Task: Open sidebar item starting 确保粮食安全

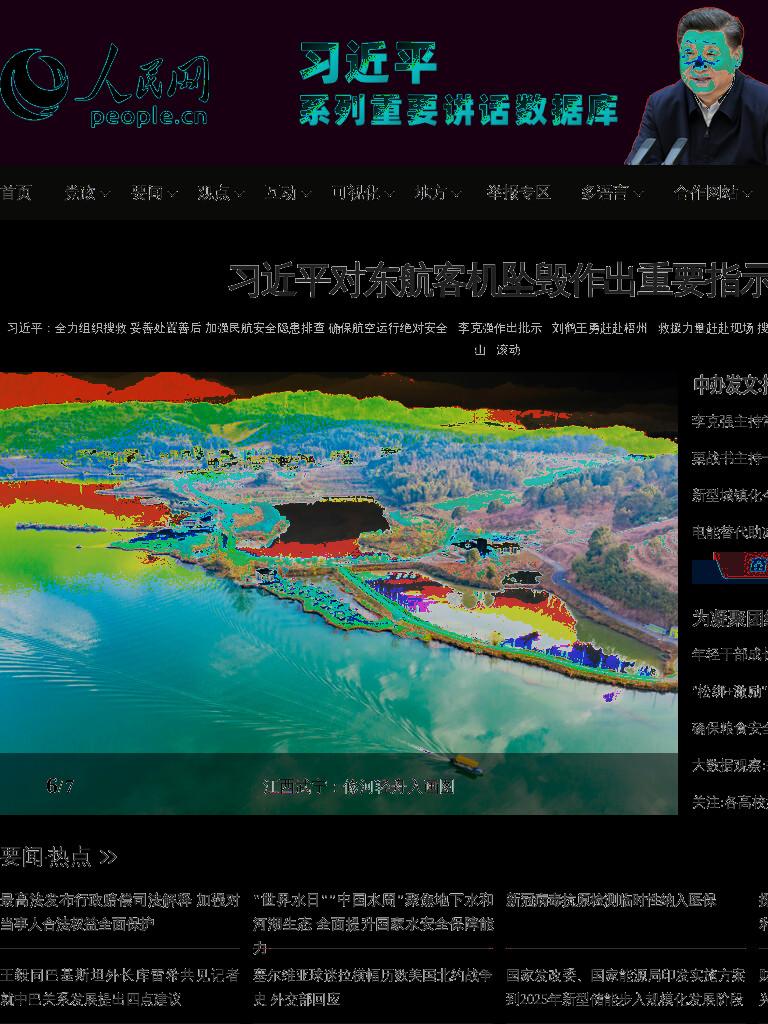Action: click(730, 728)
